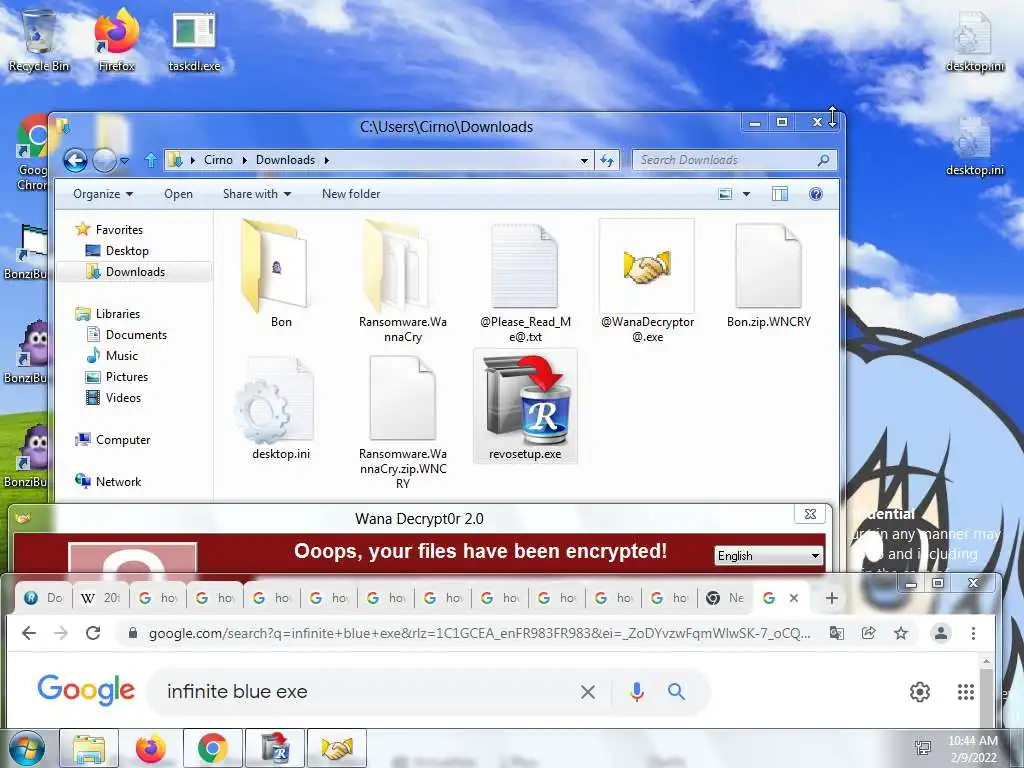This screenshot has width=1024, height=768.
Task: Open recent locations dropdown beside the Explorer Forward arrow
Action: pyautogui.click(x=125, y=160)
